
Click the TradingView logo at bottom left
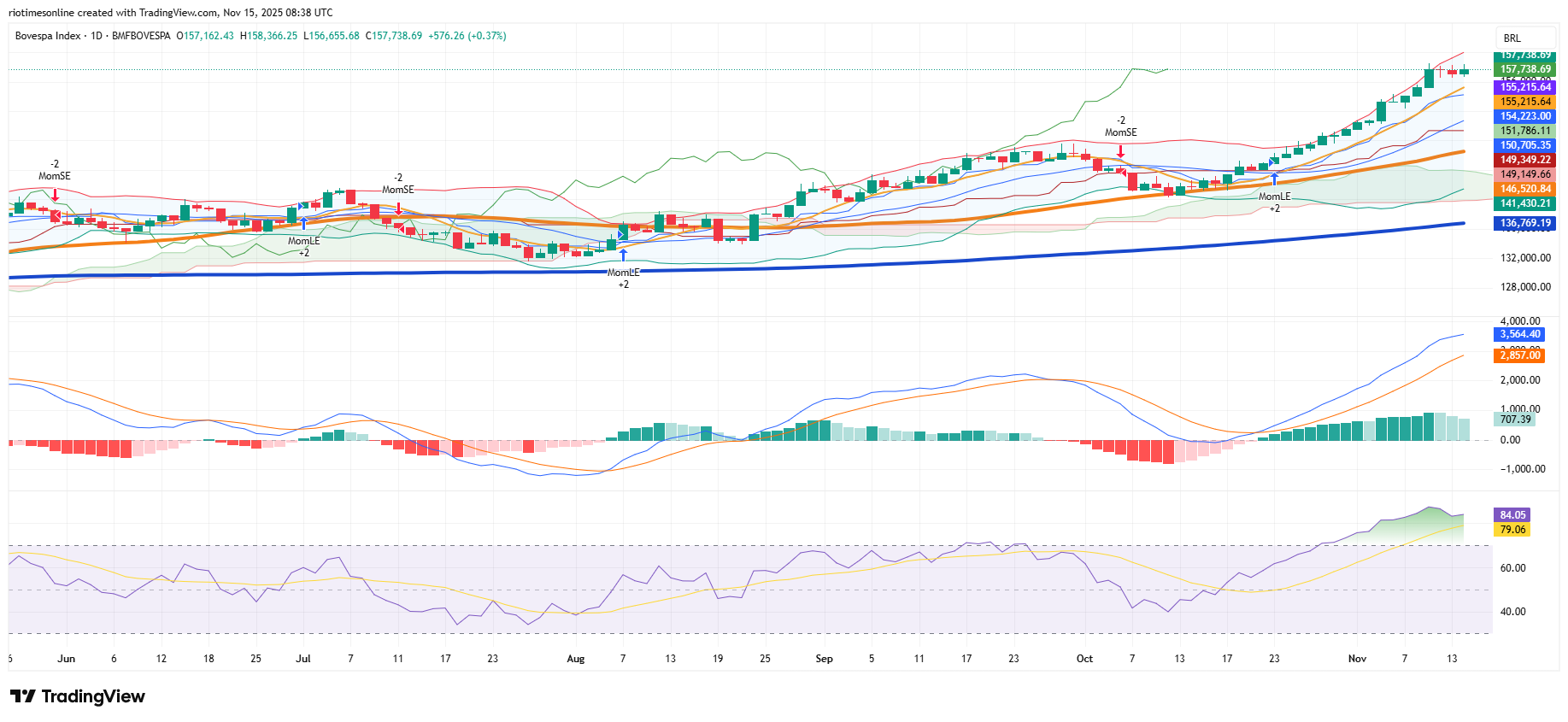[x=78, y=696]
